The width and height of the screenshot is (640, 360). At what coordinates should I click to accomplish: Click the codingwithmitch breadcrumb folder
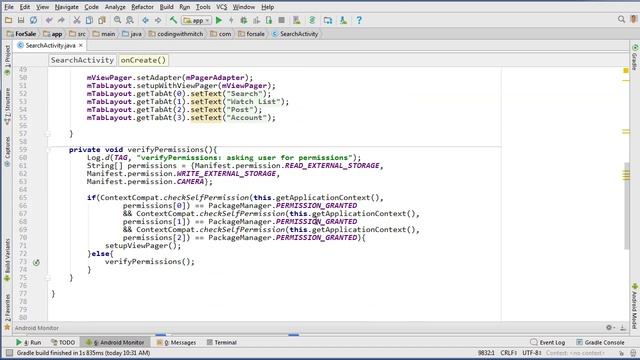(x=176, y=34)
